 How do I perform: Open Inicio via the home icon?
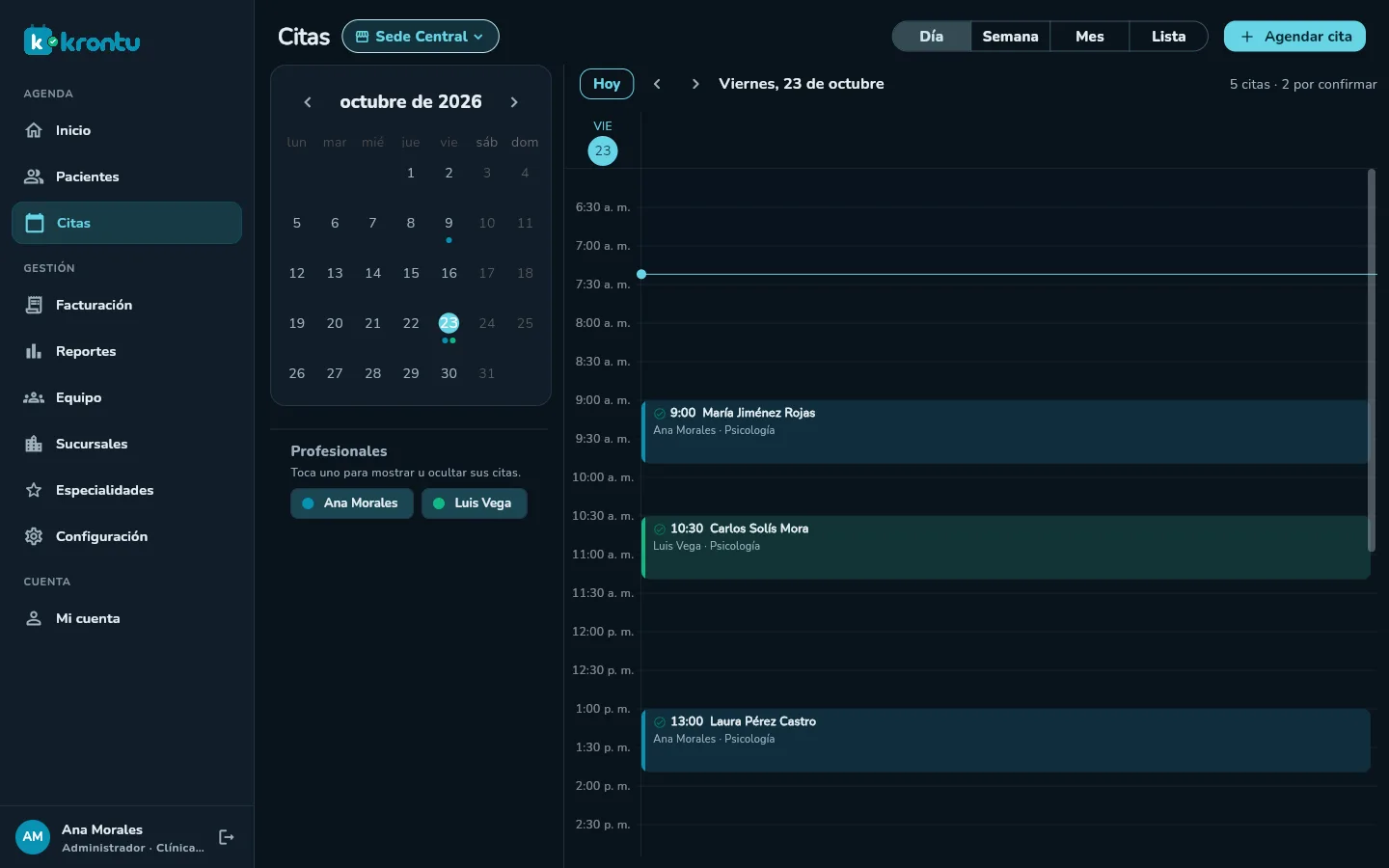[34, 130]
